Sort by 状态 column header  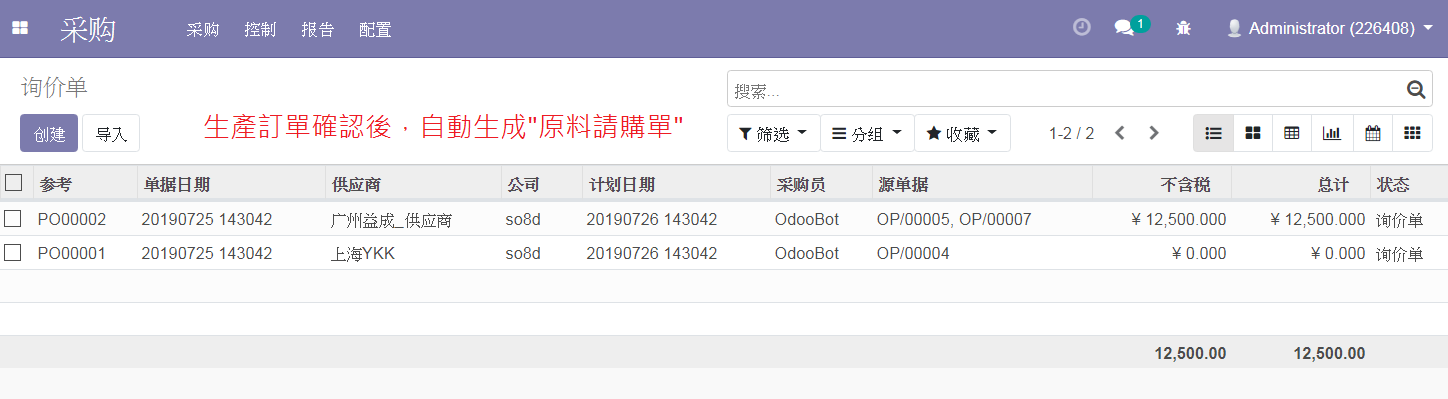point(1408,184)
